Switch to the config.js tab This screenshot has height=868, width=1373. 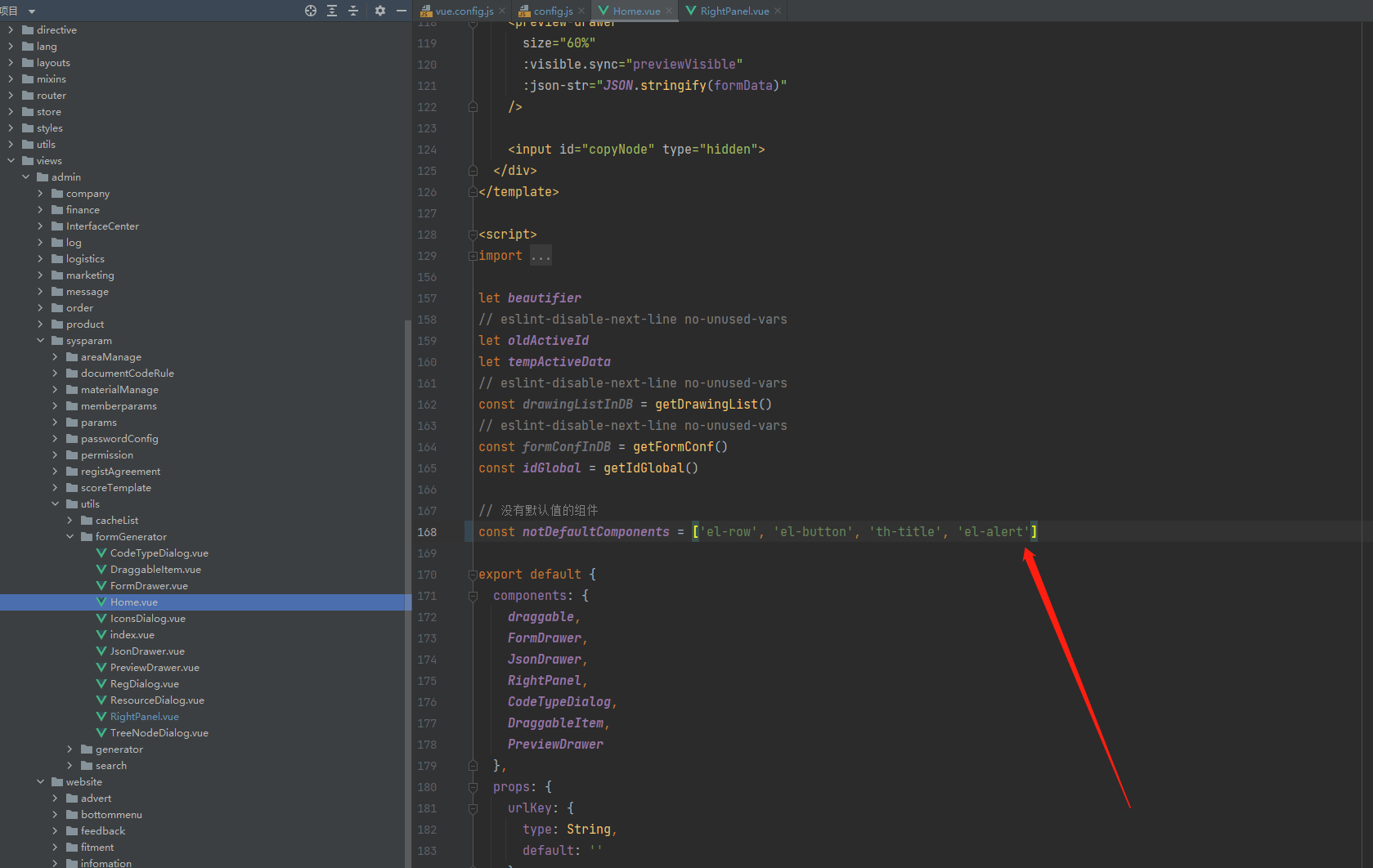point(553,11)
